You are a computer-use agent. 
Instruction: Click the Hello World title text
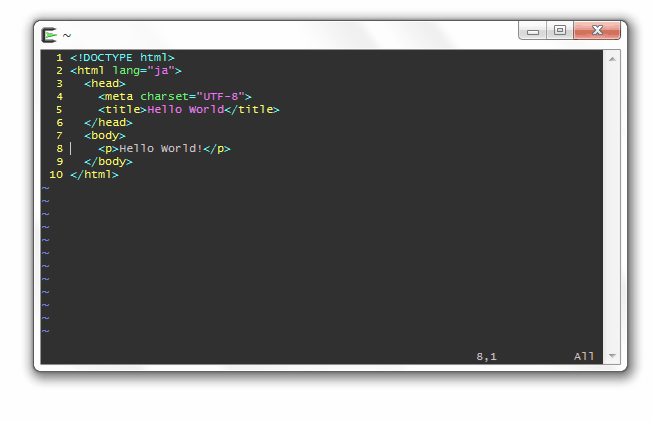tap(185, 109)
